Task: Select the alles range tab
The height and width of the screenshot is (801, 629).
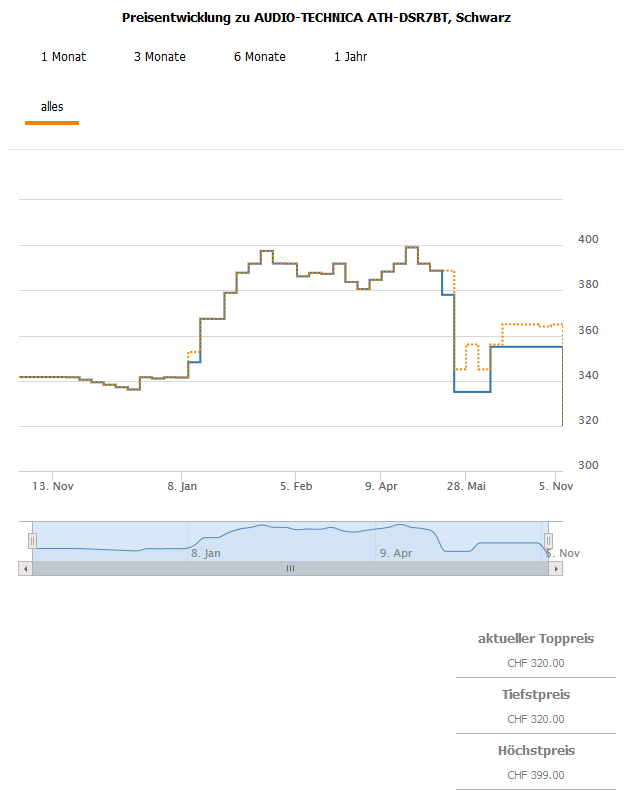Action: point(52,107)
